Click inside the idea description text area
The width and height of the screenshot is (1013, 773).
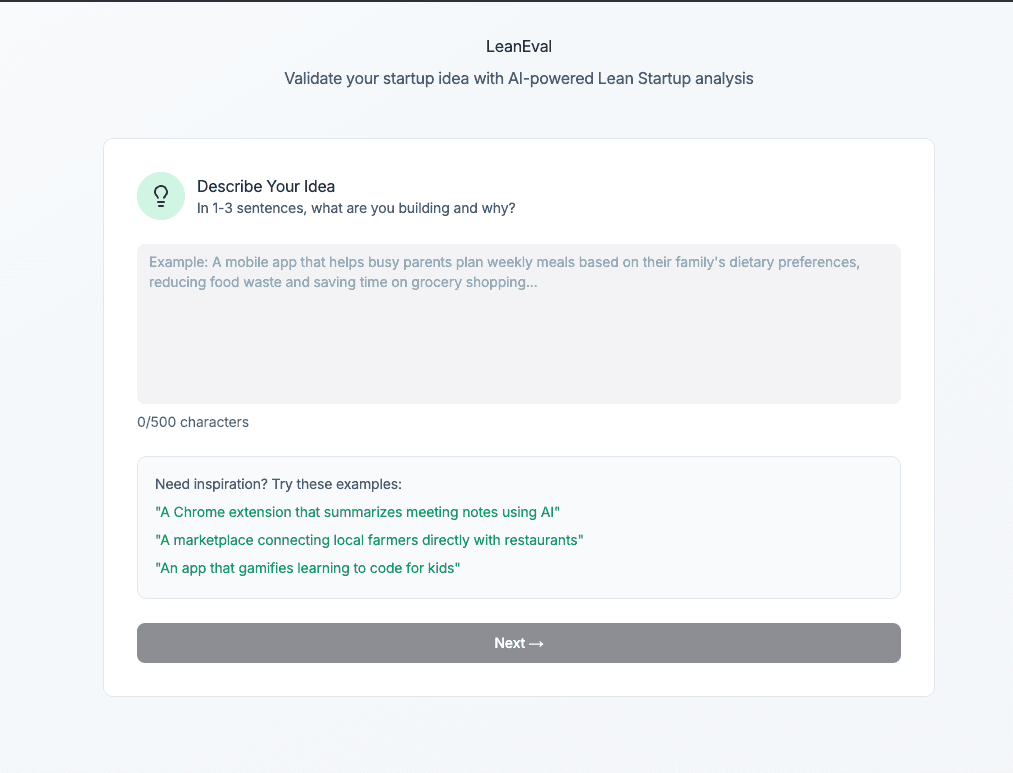[518, 320]
